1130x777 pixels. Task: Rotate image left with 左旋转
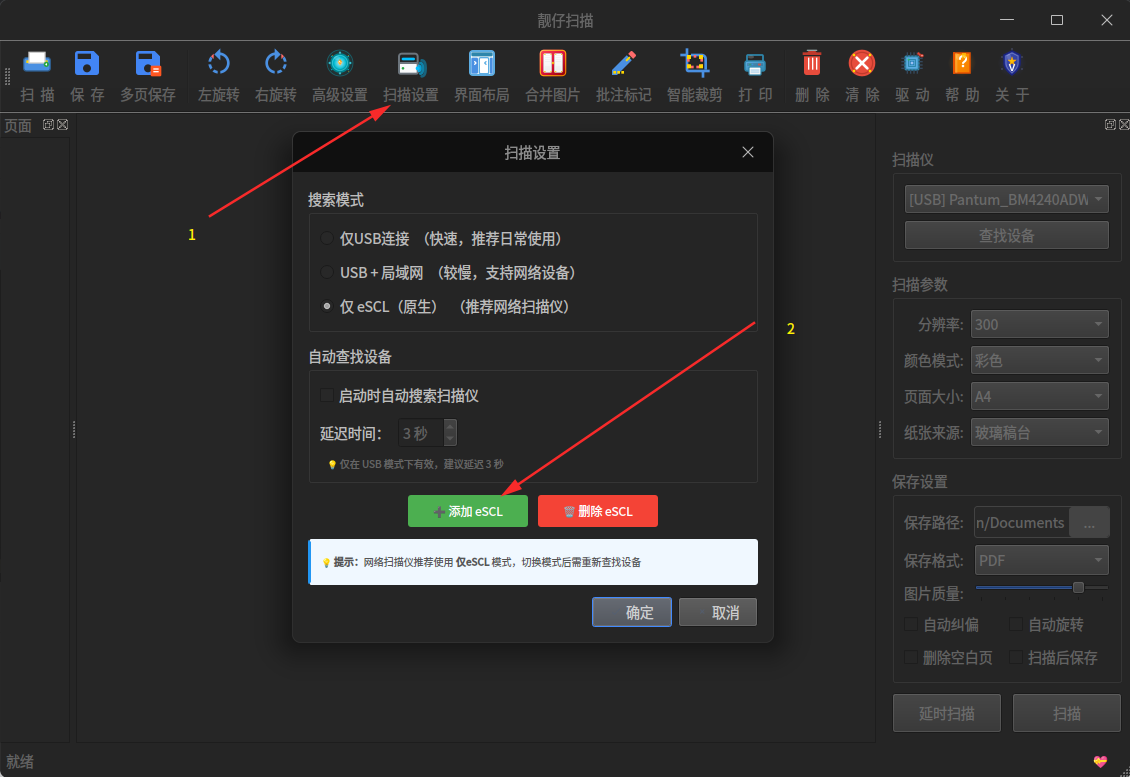pos(218,63)
